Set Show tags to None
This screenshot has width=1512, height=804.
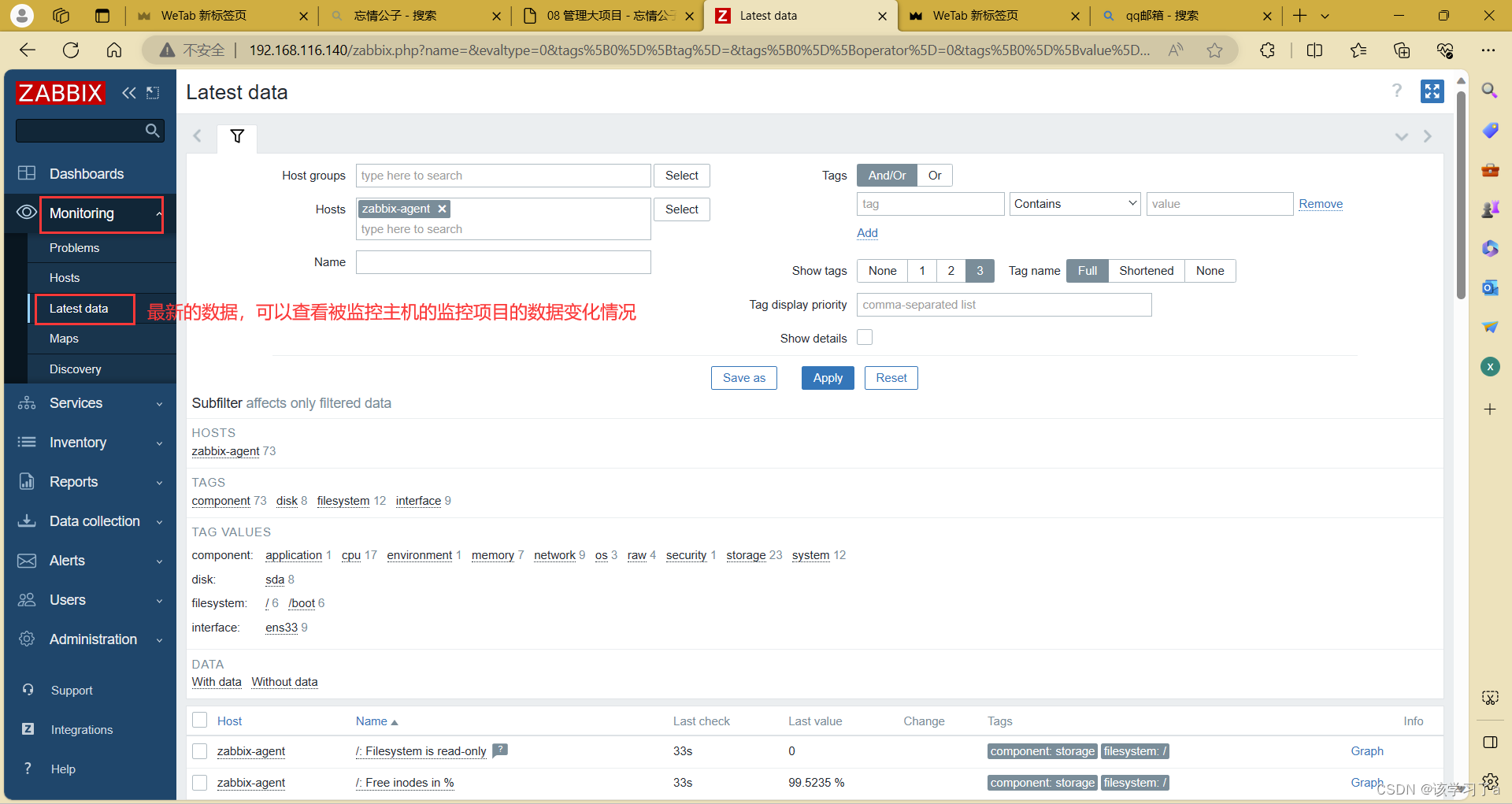[882, 271]
